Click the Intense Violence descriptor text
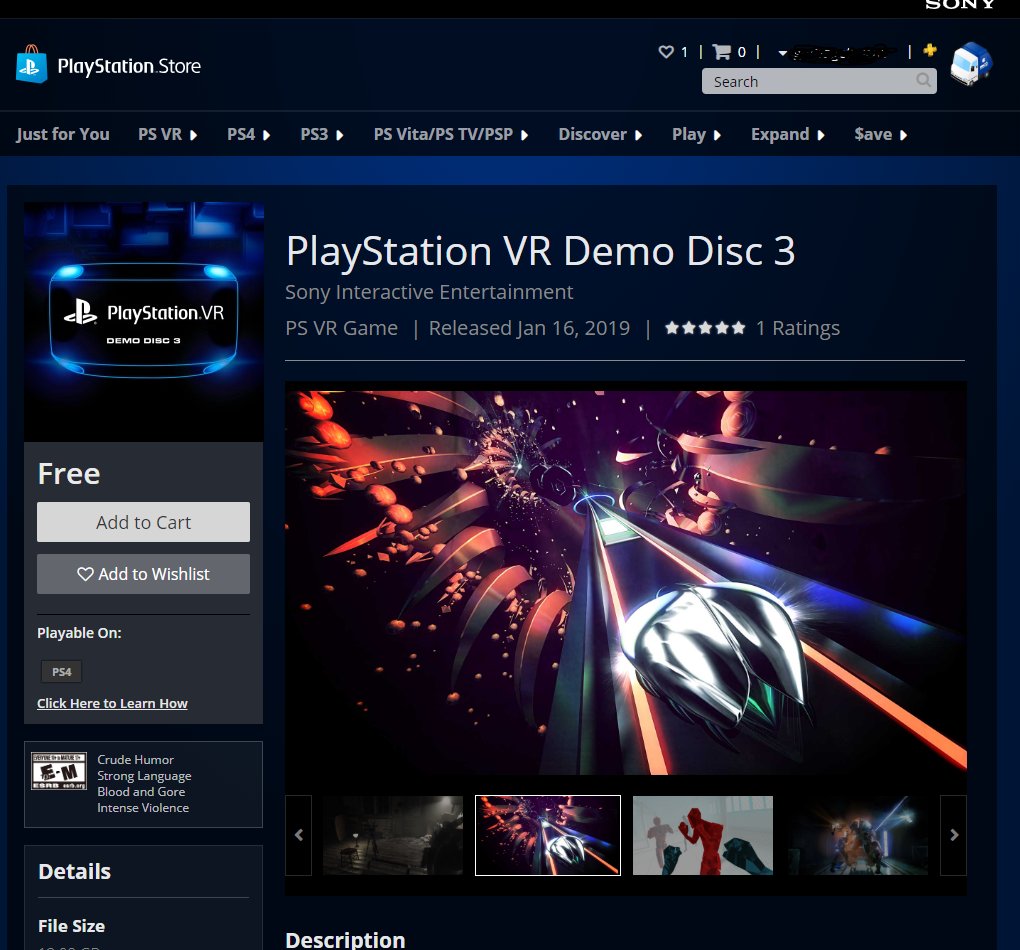This screenshot has width=1020, height=950. [x=143, y=808]
